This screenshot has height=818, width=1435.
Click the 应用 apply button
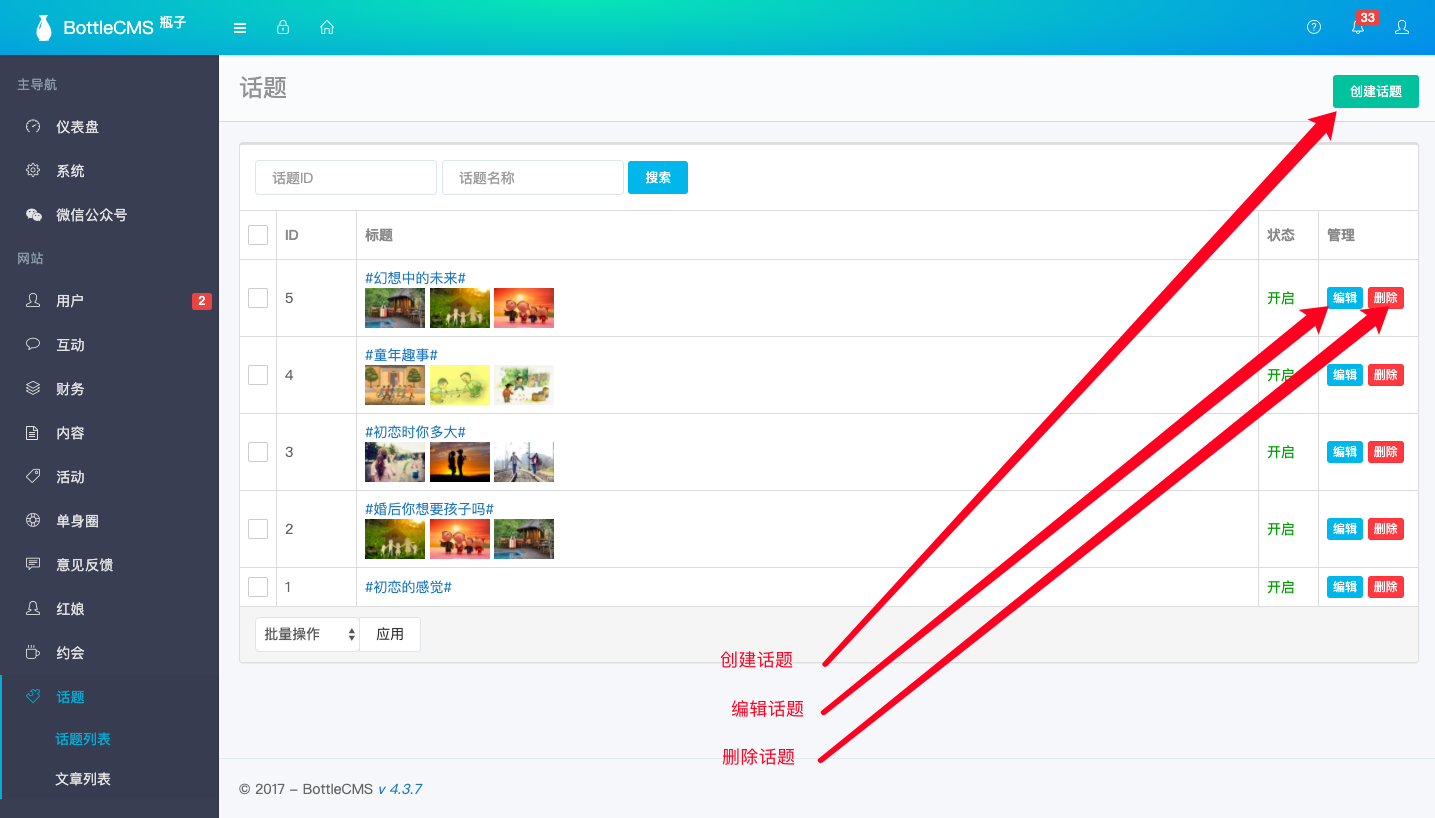pyautogui.click(x=390, y=634)
